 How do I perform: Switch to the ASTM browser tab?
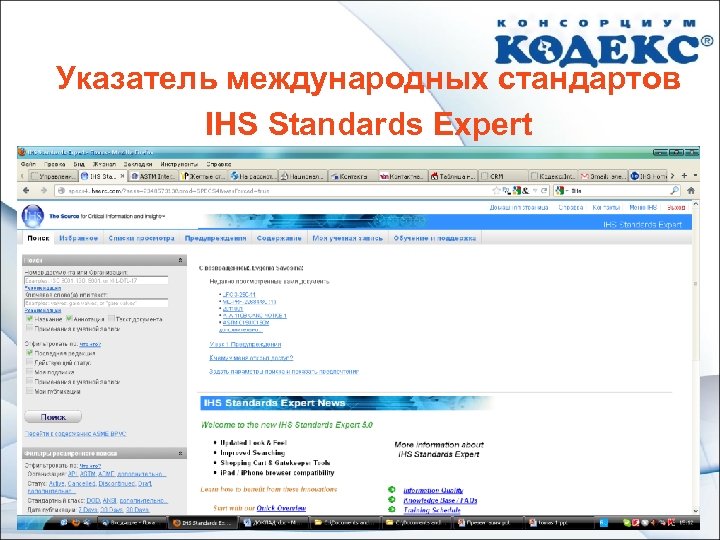[x=153, y=176]
